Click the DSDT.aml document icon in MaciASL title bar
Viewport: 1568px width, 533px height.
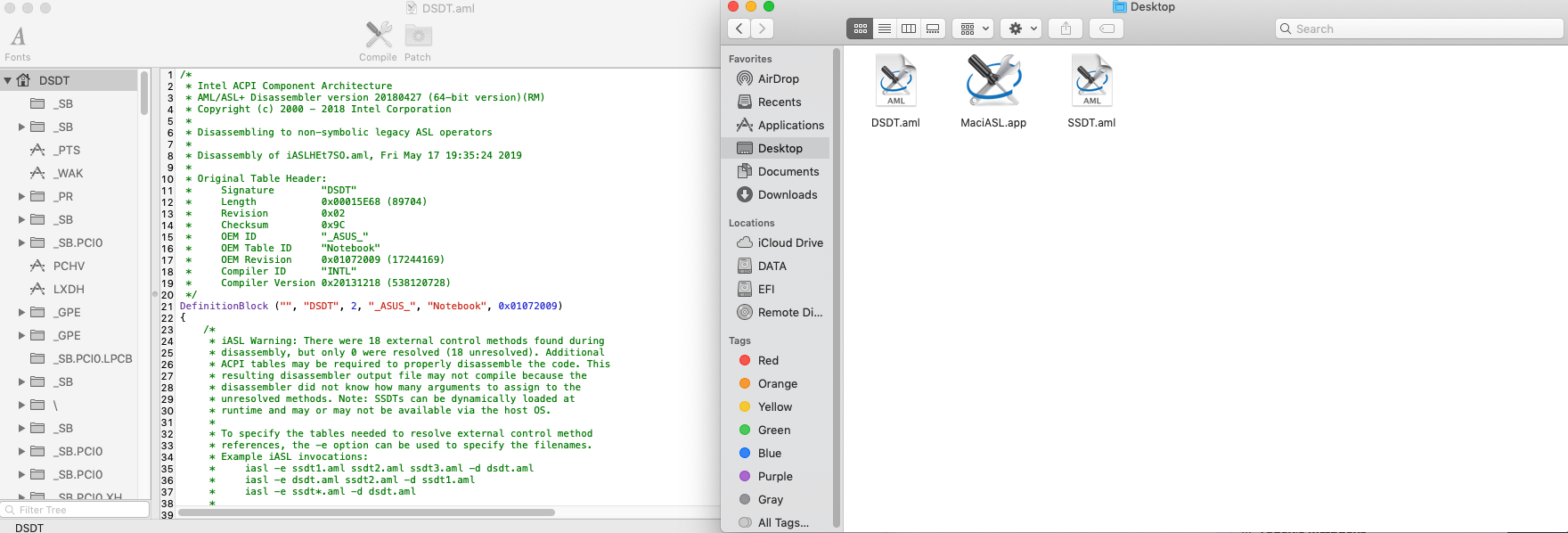(412, 8)
